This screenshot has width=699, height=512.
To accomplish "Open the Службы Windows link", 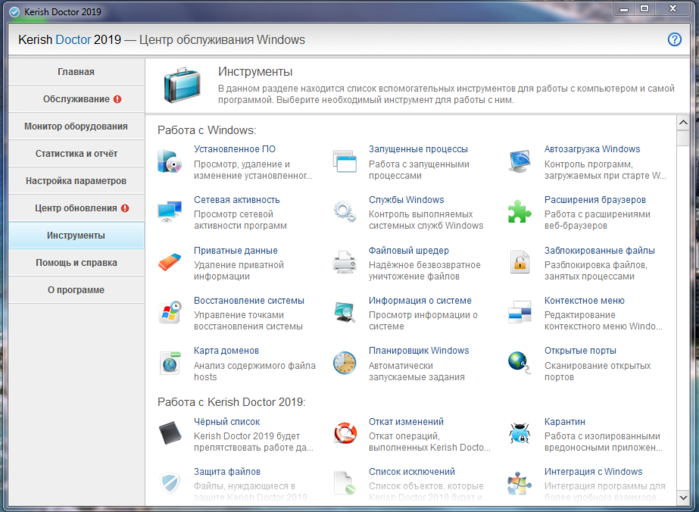I will click(406, 200).
